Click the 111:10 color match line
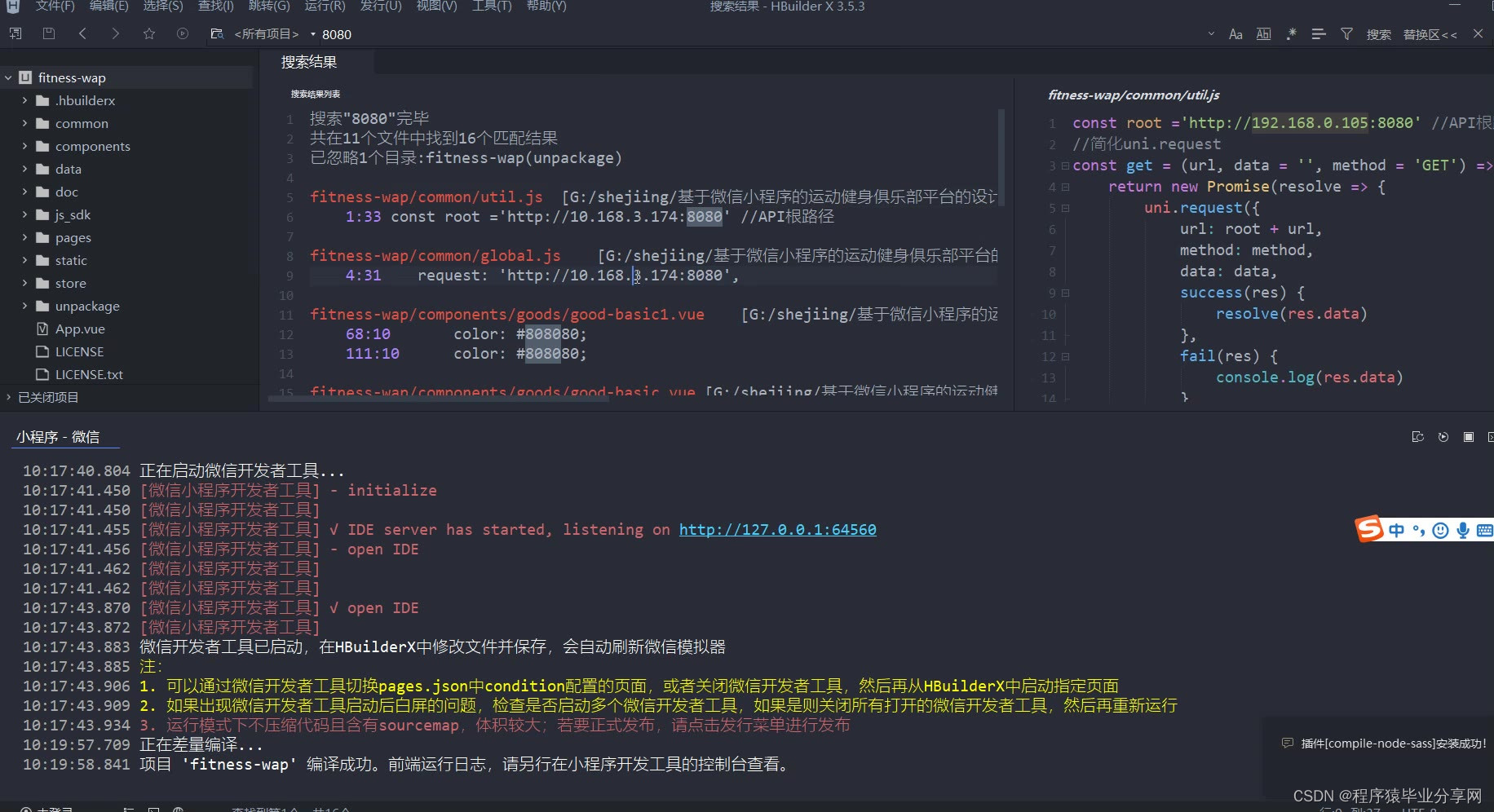Viewport: 1494px width, 812px height. 466,354
